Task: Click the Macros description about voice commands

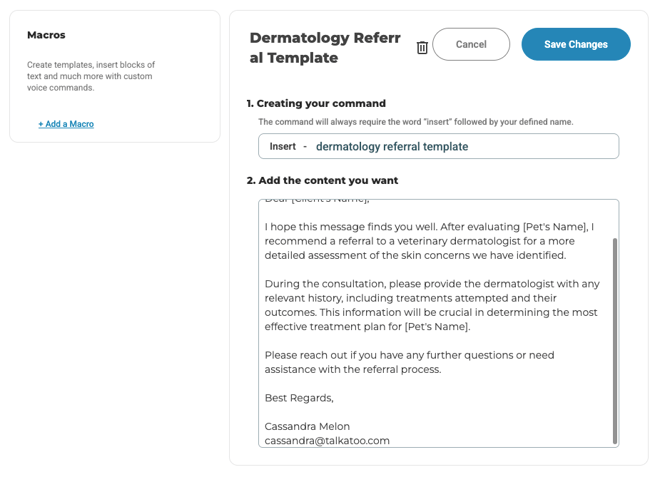Action: point(90,76)
